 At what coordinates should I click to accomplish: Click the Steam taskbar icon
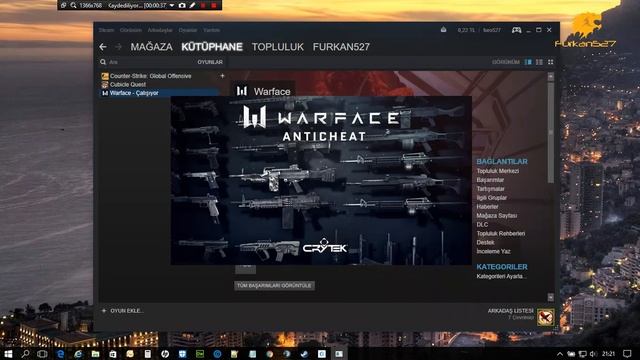[304, 353]
